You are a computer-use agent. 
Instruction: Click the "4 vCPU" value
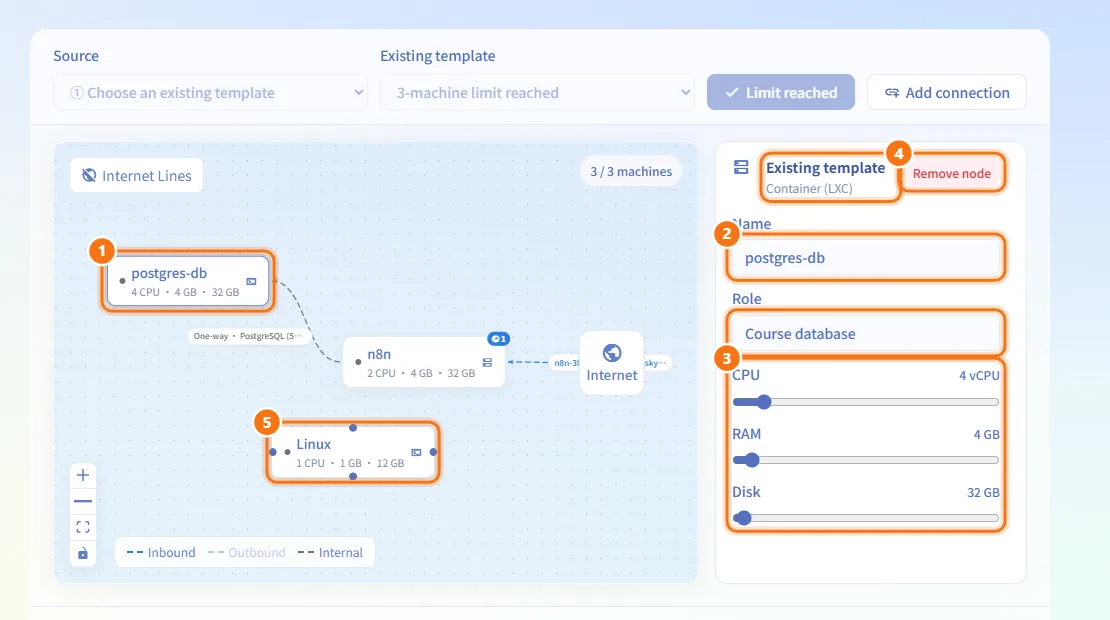(979, 376)
